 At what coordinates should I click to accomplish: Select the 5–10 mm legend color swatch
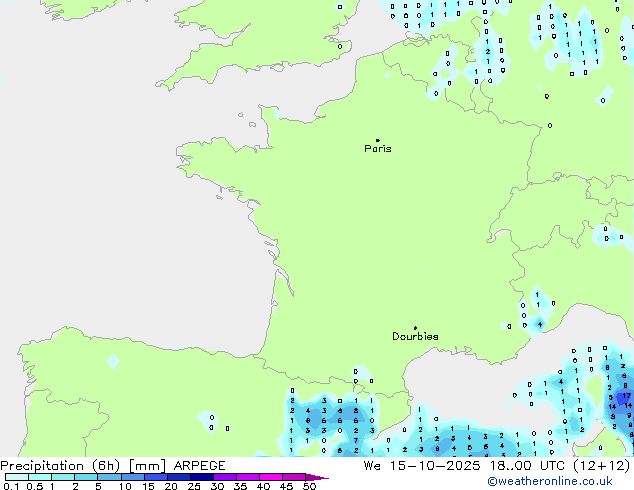109,477
